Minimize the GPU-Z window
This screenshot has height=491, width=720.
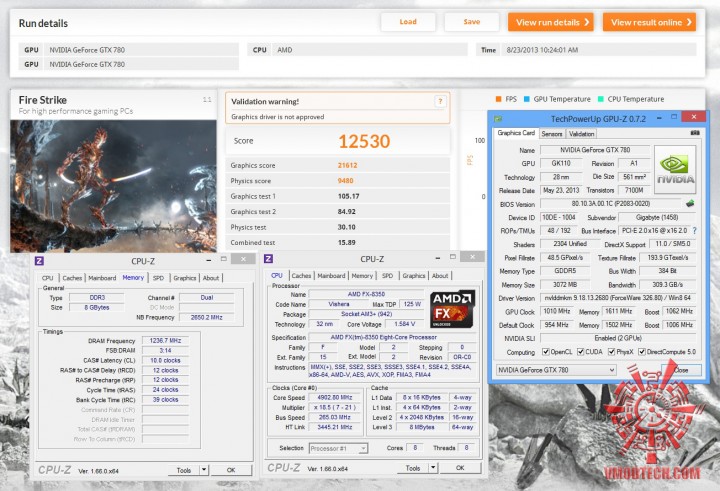tap(659, 117)
